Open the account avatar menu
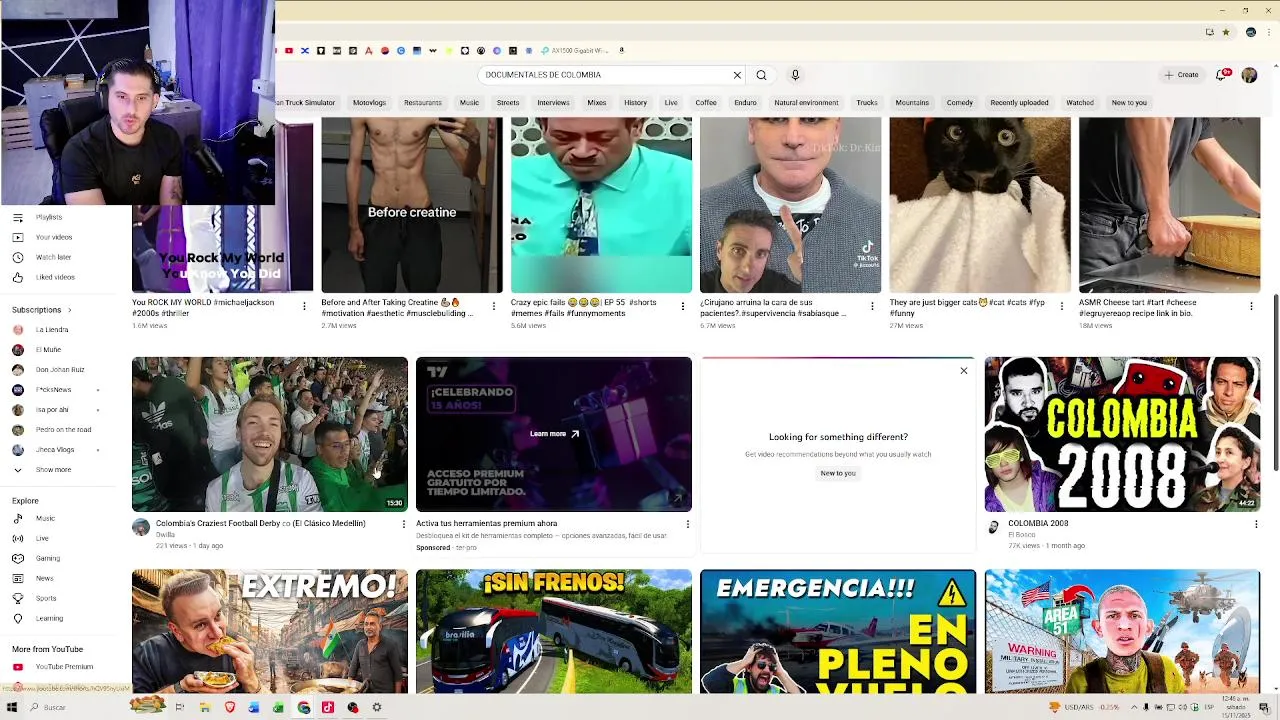1280x720 pixels. click(1249, 75)
